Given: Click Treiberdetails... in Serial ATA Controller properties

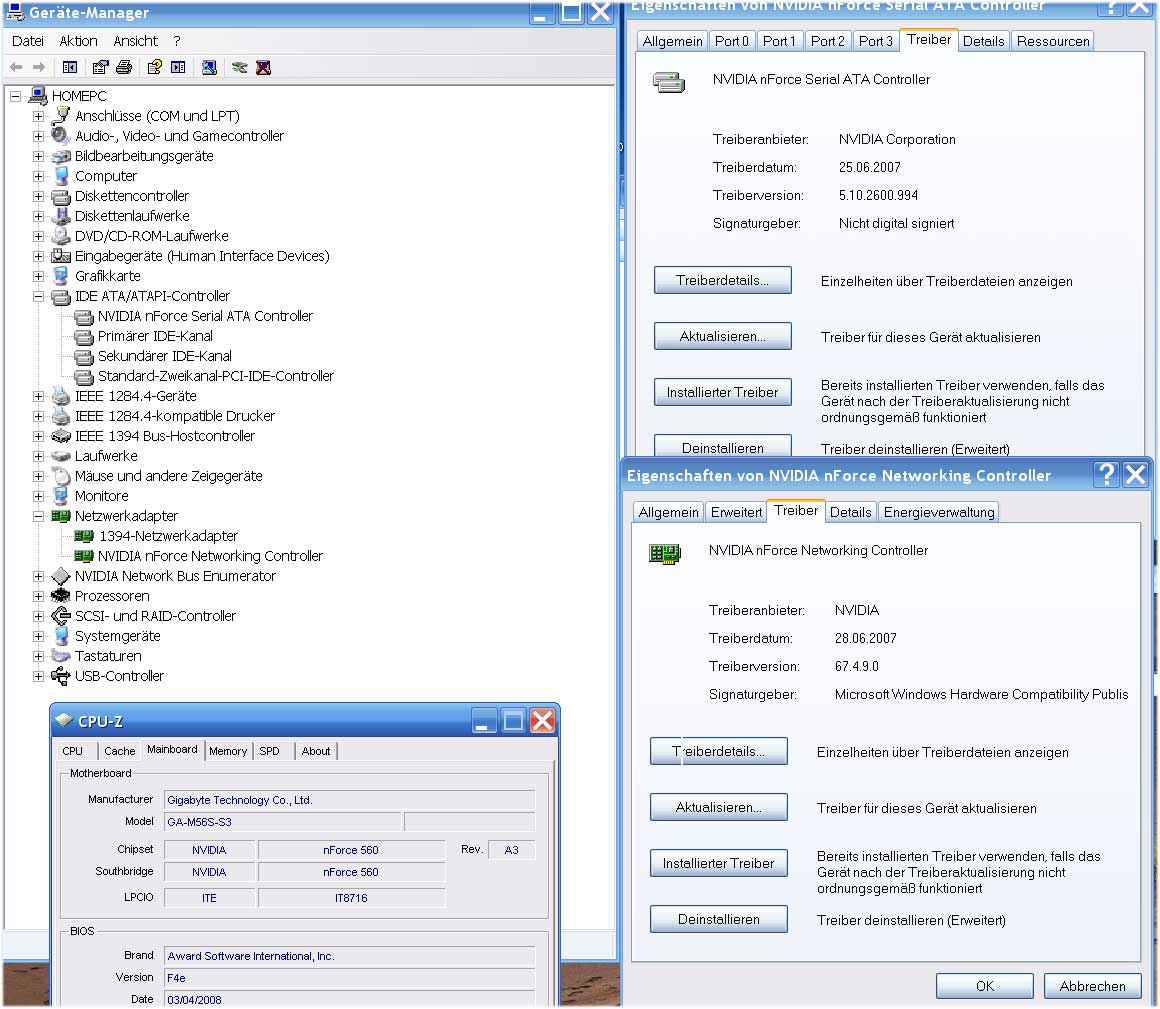Looking at the screenshot, I should point(722,280).
